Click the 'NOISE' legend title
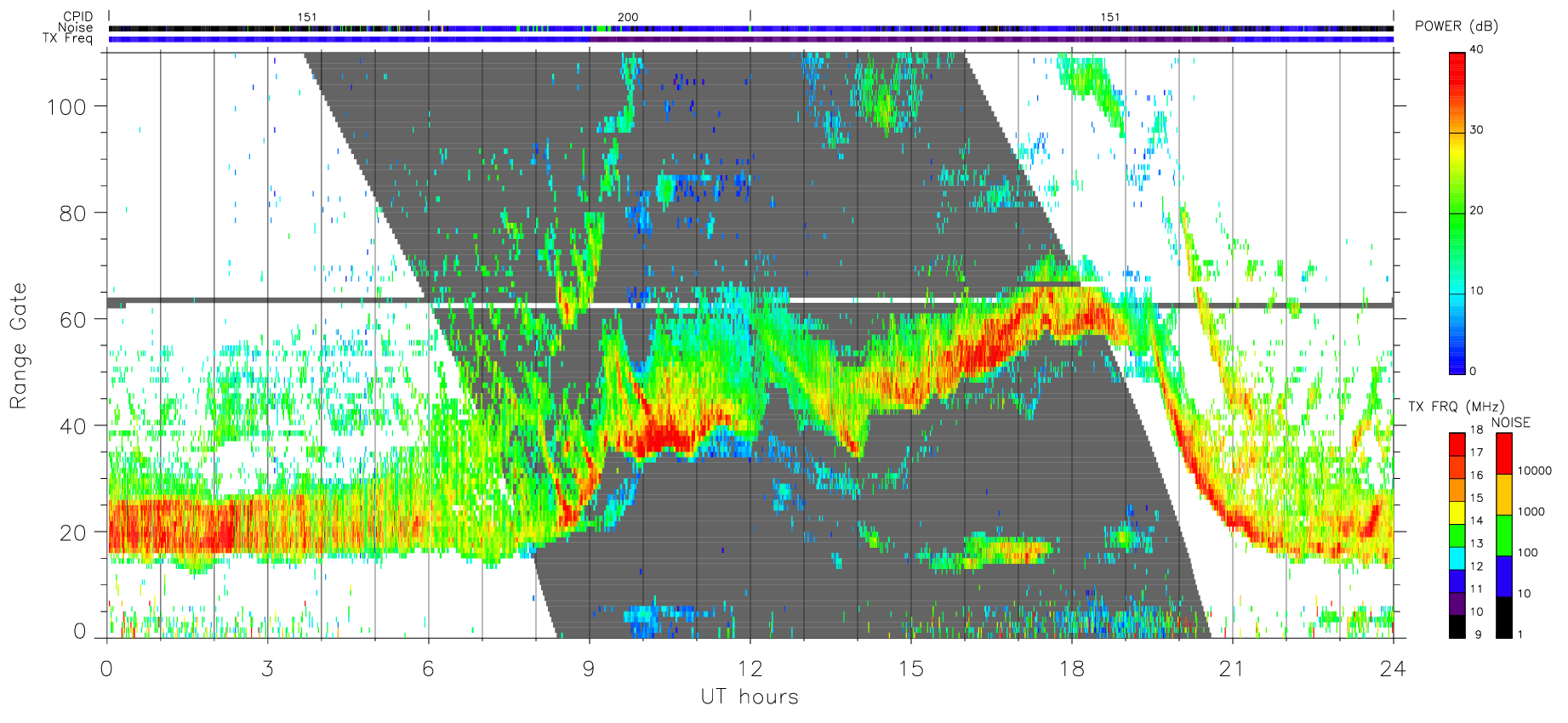This screenshot has width=1568, height=723. (1511, 423)
